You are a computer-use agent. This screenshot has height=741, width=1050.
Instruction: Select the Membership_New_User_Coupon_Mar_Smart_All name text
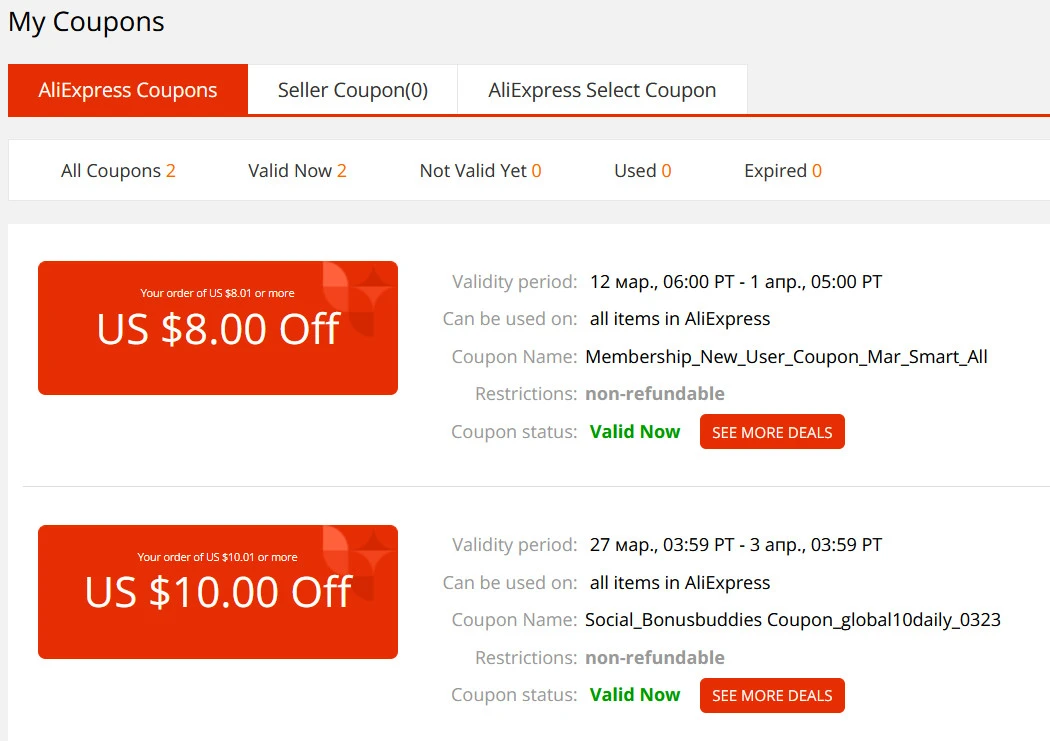(786, 357)
